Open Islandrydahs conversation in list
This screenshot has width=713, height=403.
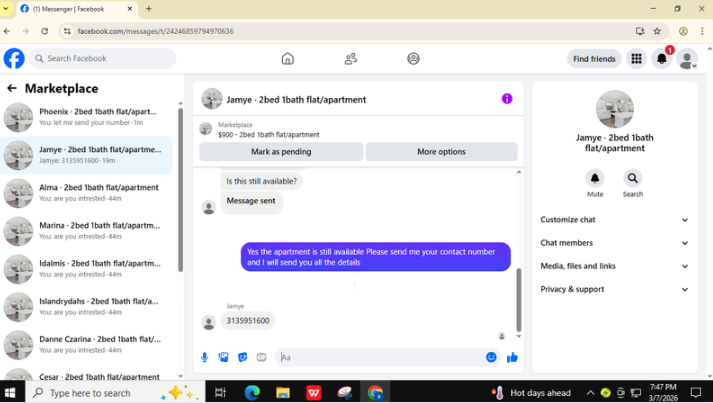coord(86,307)
